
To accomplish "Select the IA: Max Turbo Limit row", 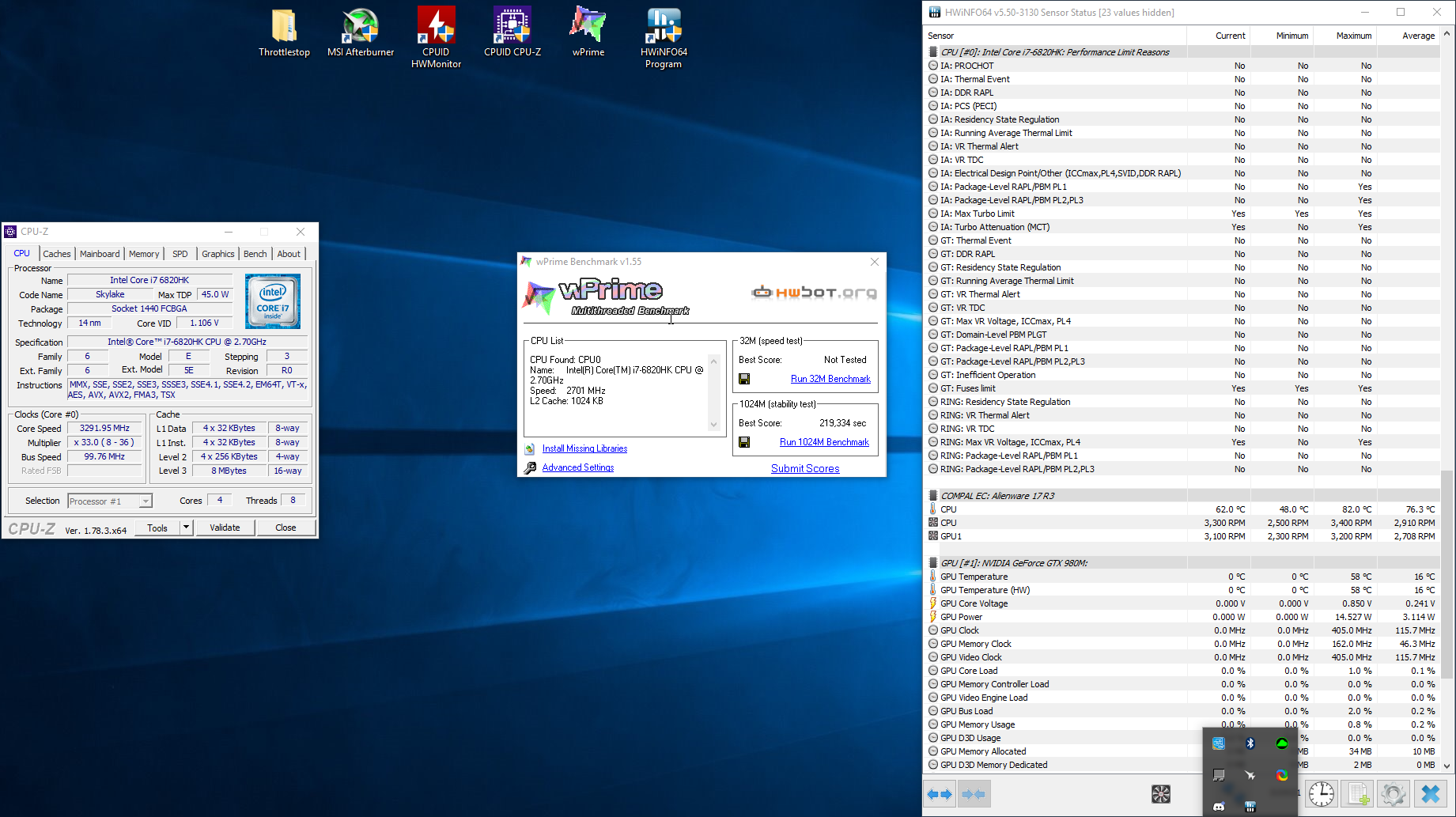I will click(1183, 214).
